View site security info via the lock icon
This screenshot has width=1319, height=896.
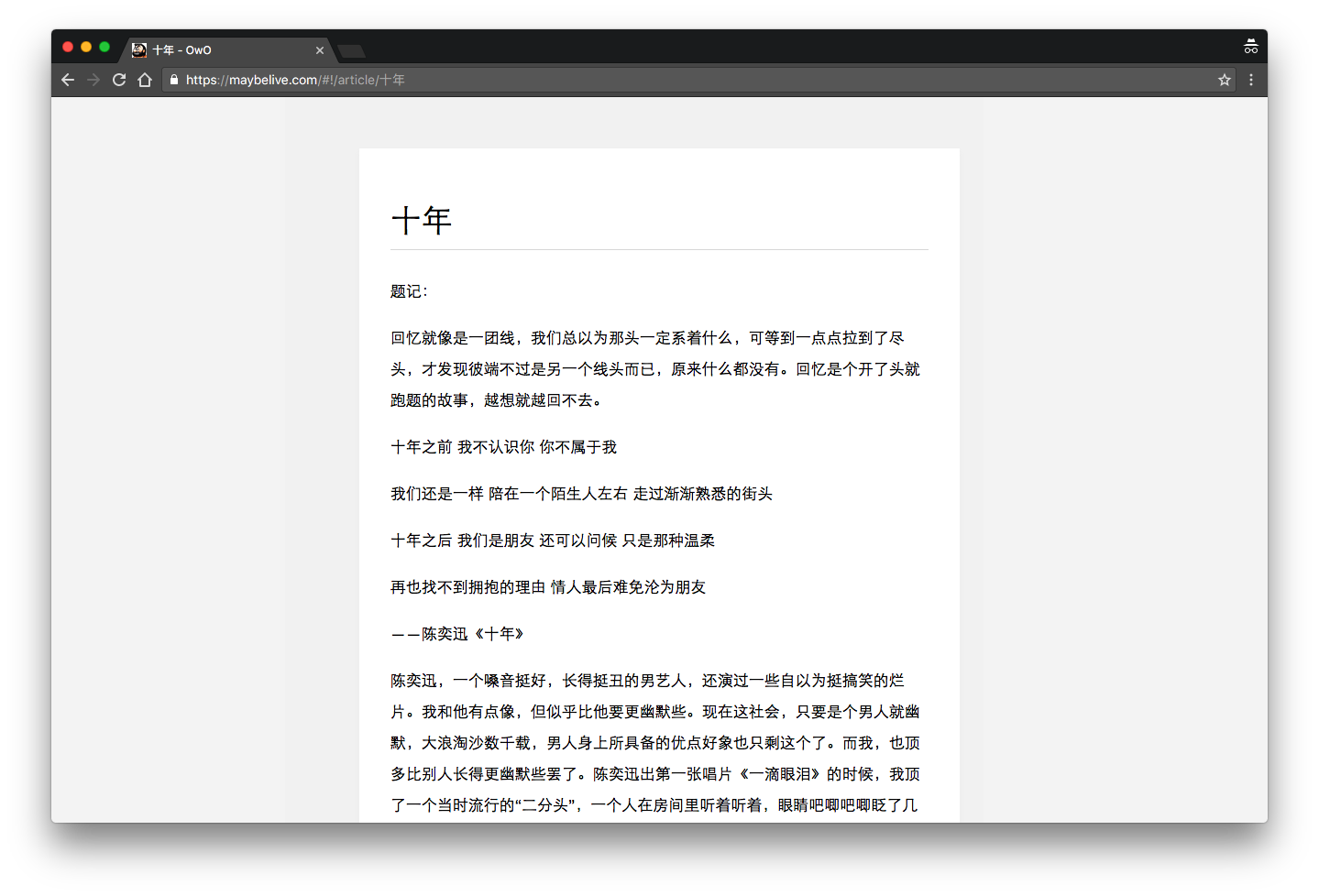click(x=174, y=80)
